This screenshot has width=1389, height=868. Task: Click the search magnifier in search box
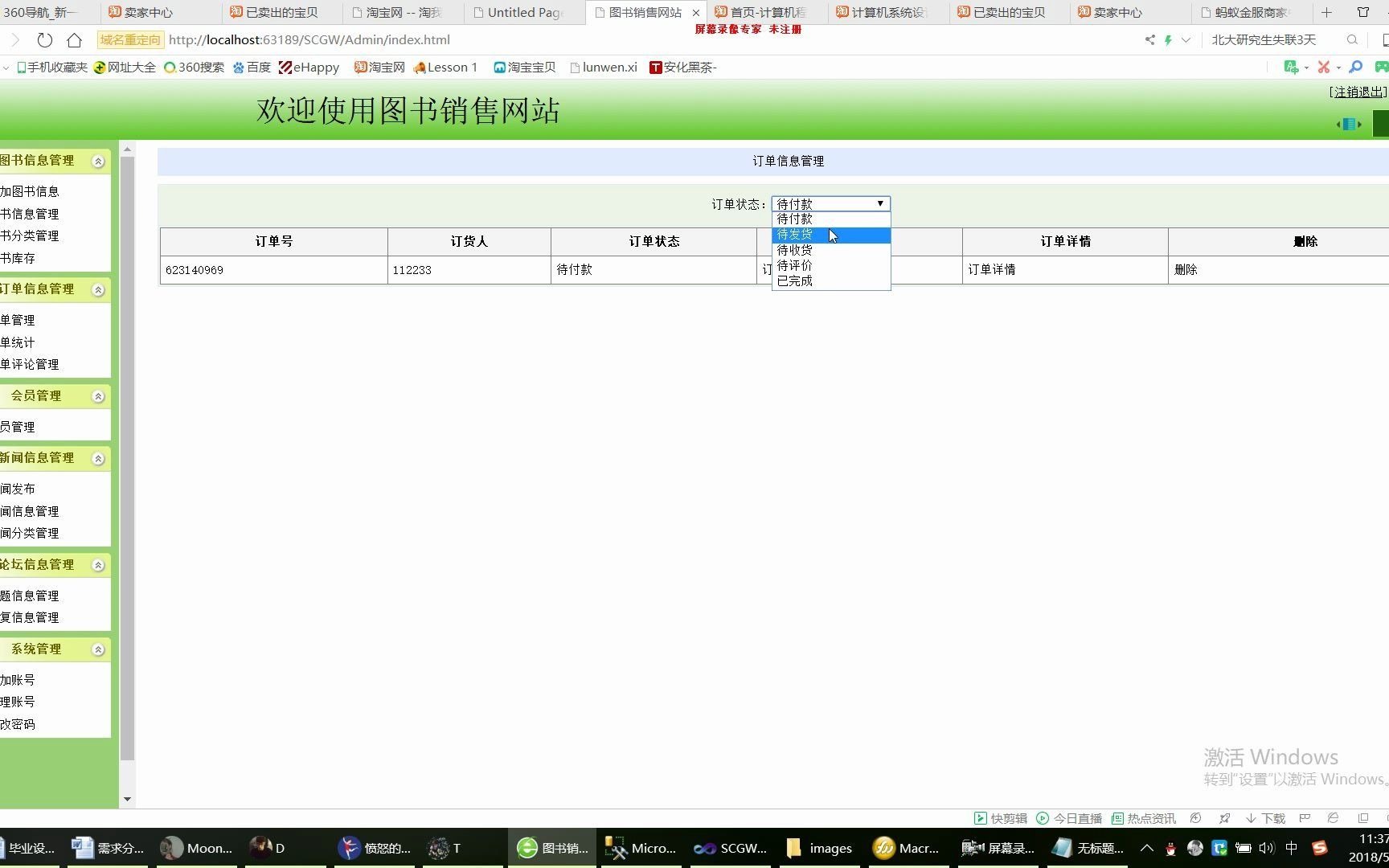click(x=1352, y=39)
